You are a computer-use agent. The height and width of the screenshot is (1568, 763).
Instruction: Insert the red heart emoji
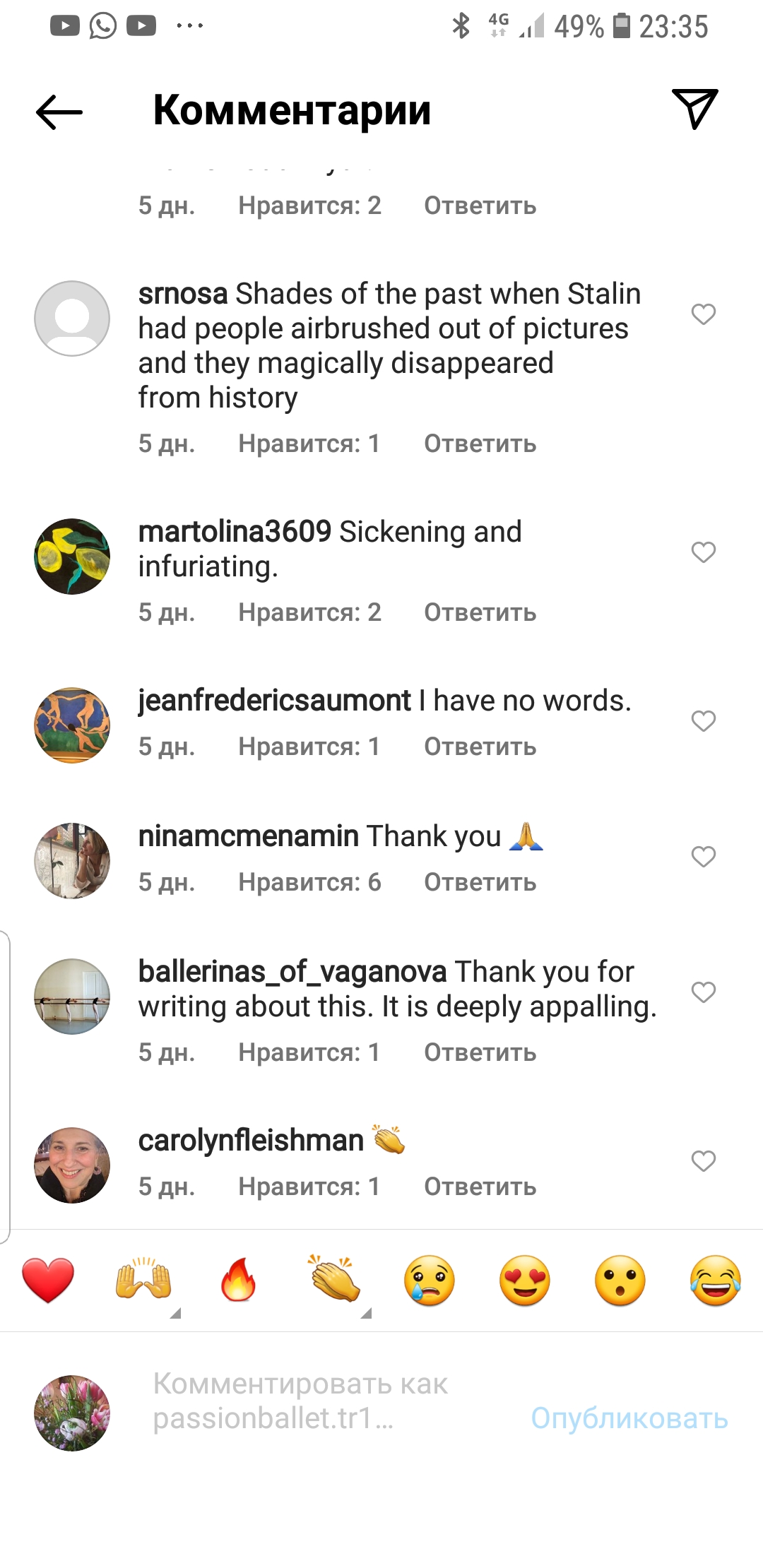[x=48, y=1281]
